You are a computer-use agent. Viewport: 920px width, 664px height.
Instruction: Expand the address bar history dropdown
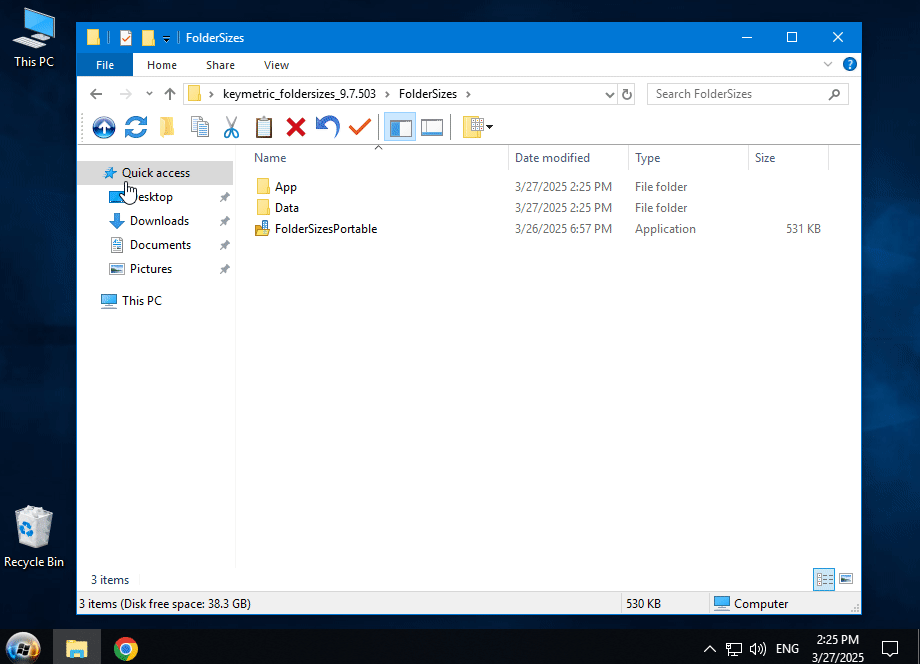[610, 94]
